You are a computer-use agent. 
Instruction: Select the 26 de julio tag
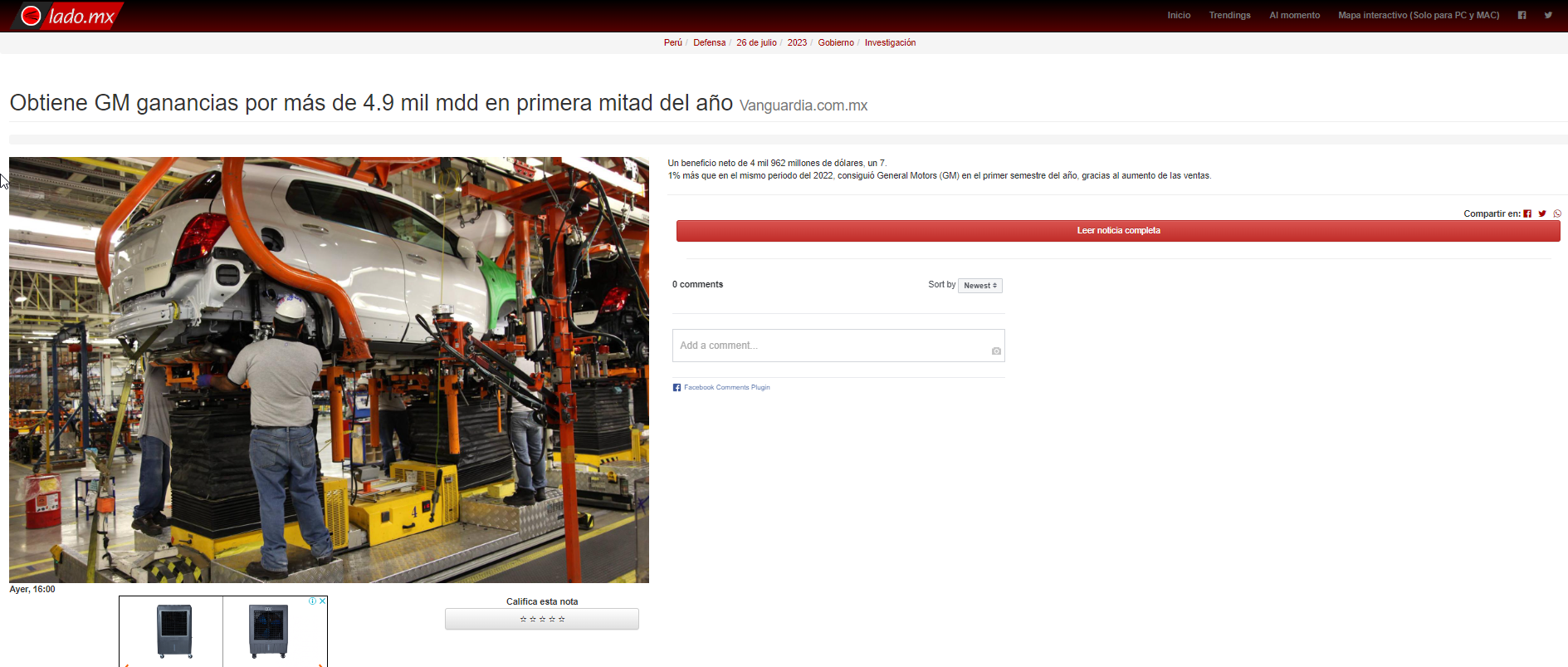[x=757, y=42]
